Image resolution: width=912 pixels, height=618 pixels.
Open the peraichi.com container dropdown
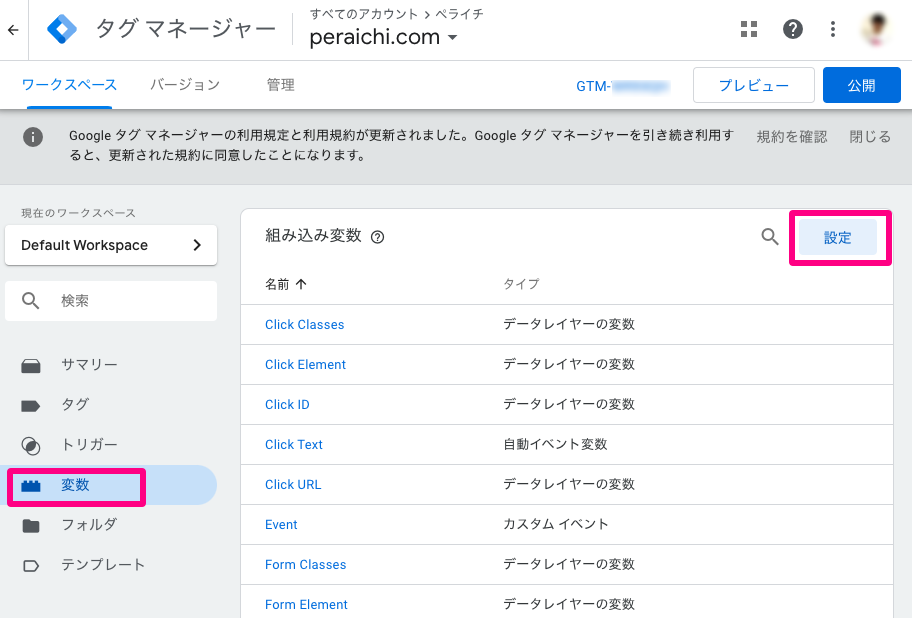pos(383,37)
